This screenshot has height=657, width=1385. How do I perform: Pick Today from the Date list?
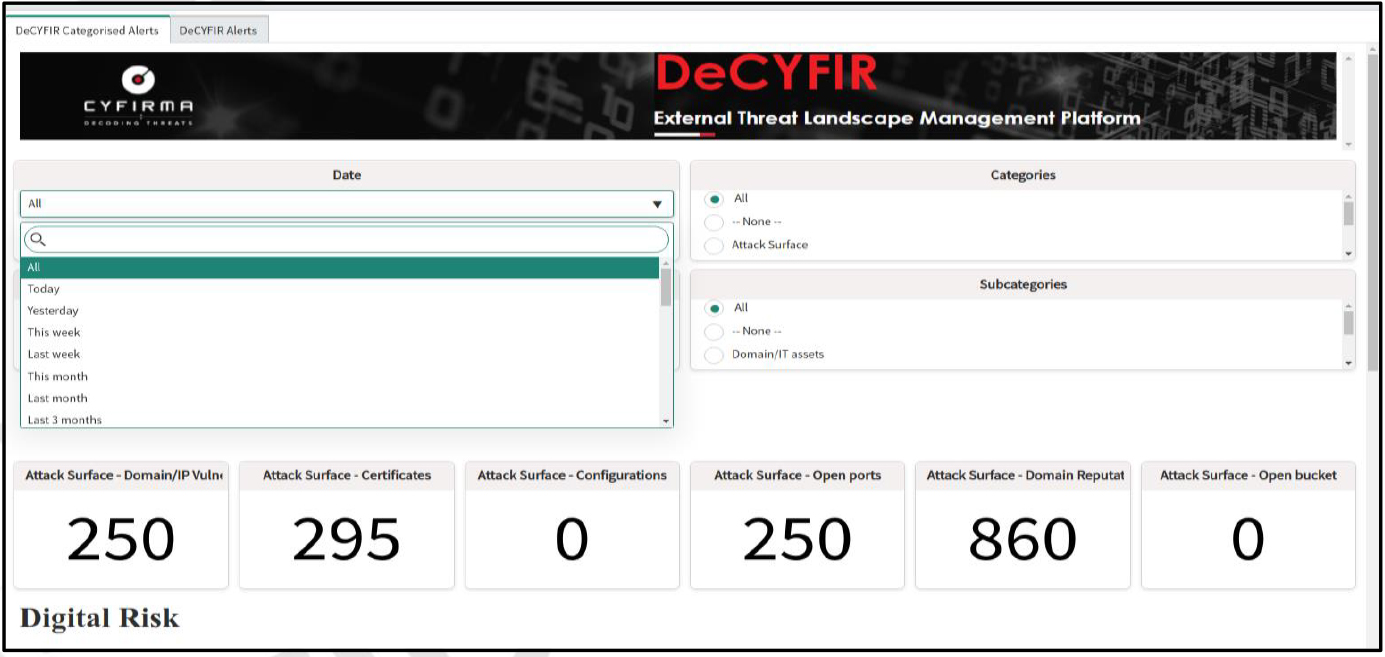coord(340,289)
